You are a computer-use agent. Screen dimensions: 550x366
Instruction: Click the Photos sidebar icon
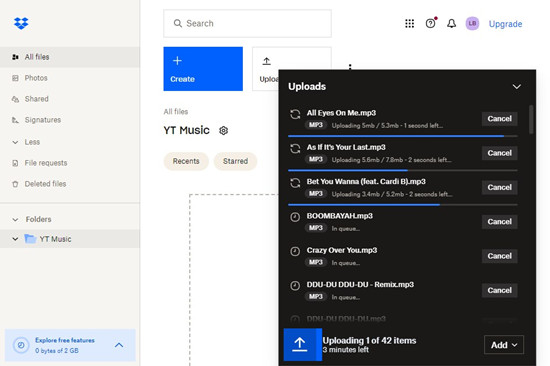15,78
